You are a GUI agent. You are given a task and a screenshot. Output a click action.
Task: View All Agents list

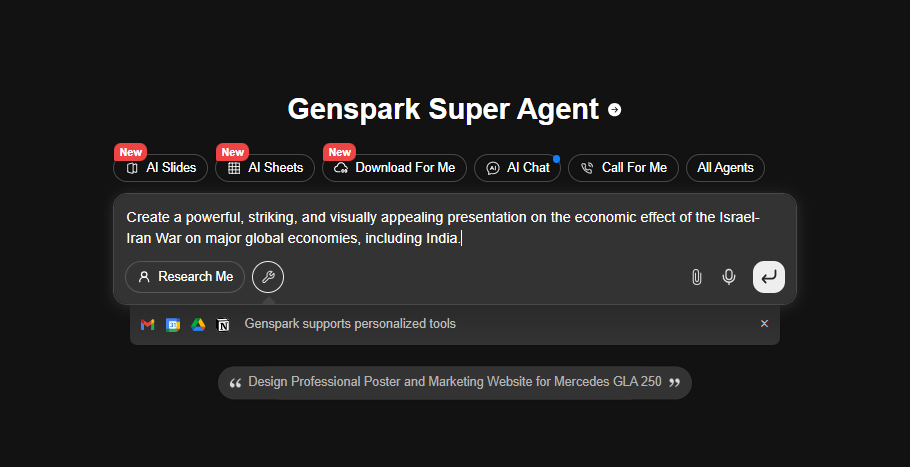[725, 168]
